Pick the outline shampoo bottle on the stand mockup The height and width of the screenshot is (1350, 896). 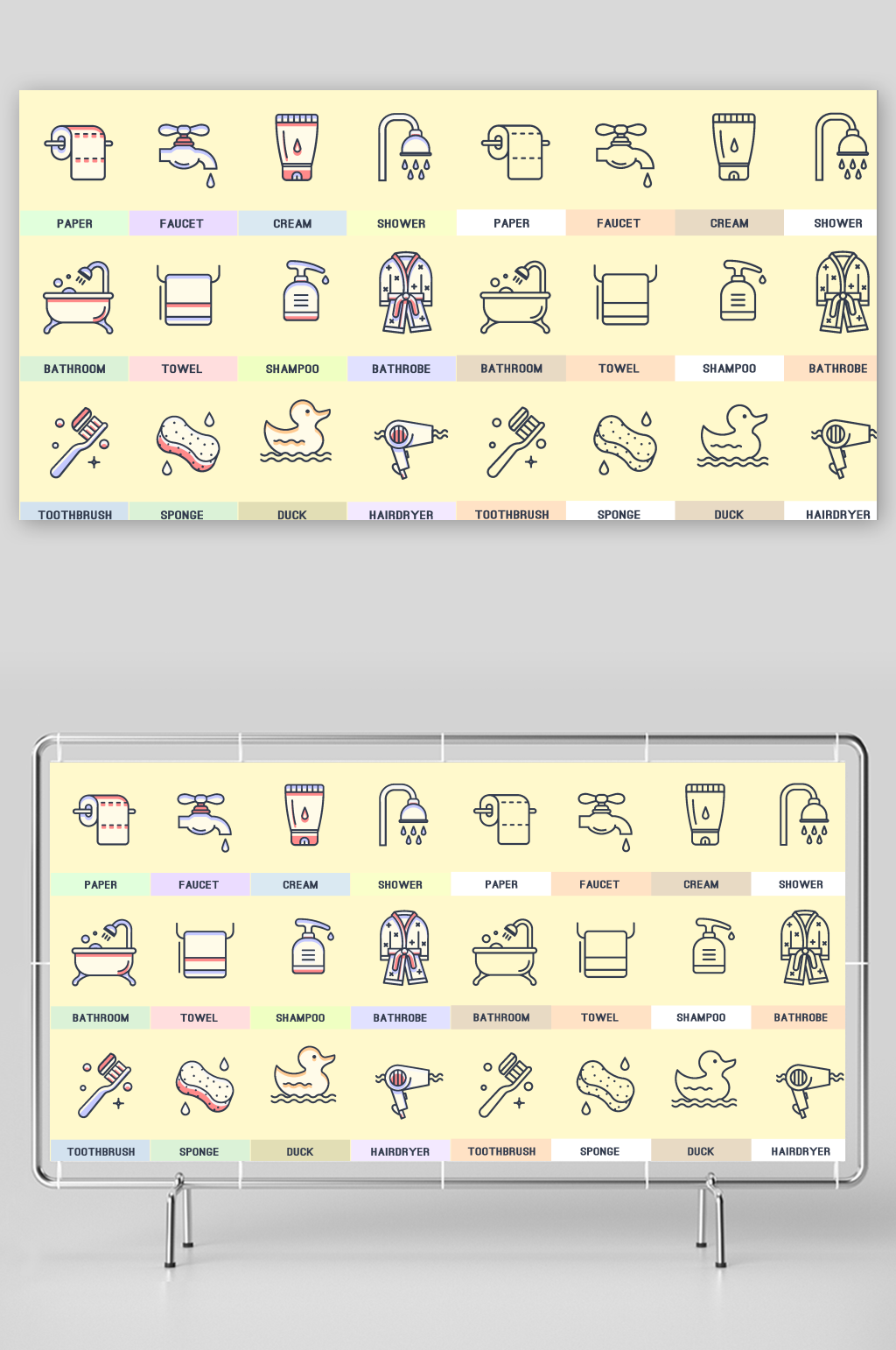click(713, 946)
